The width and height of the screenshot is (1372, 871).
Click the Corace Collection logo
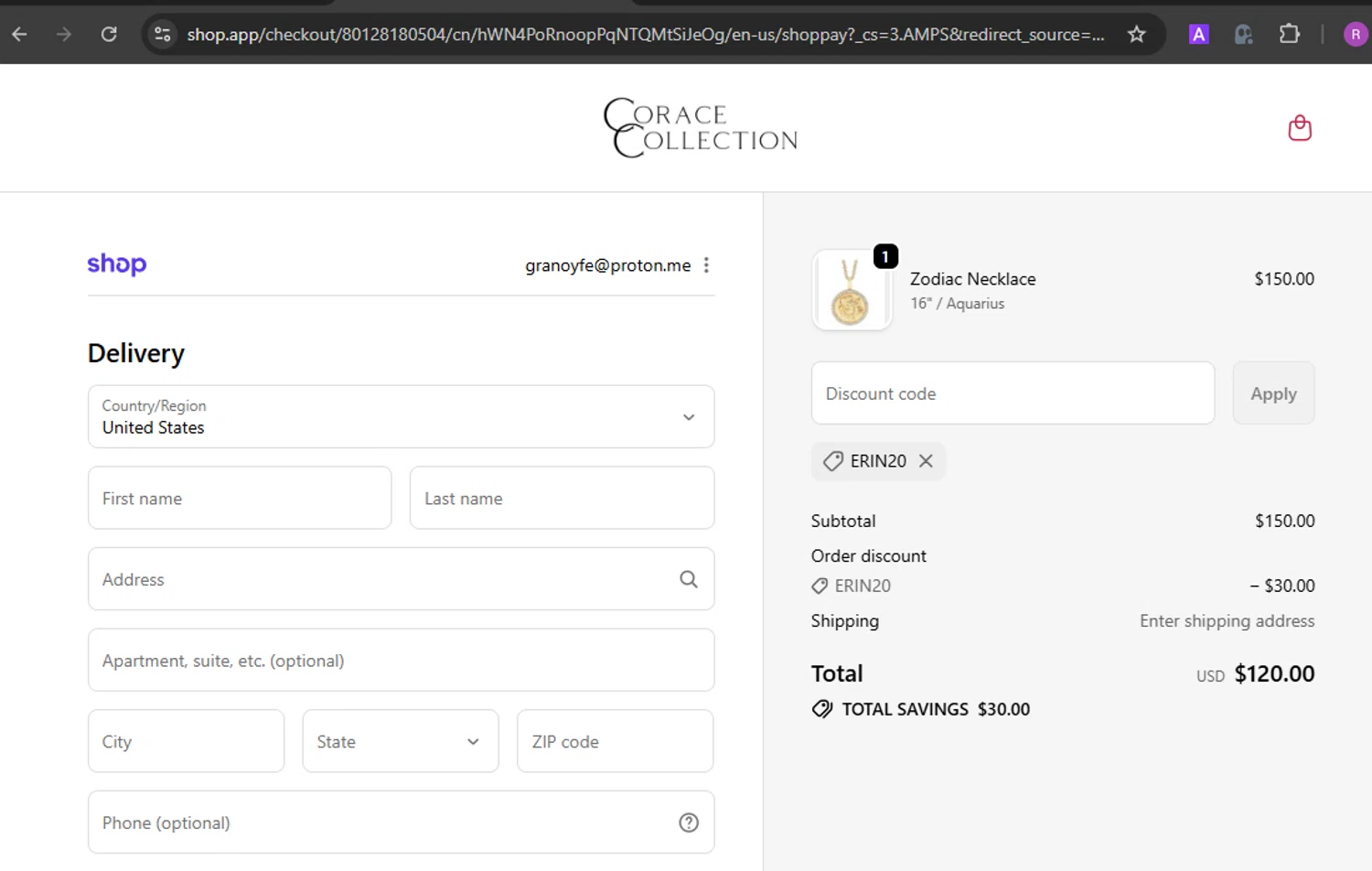click(x=701, y=128)
